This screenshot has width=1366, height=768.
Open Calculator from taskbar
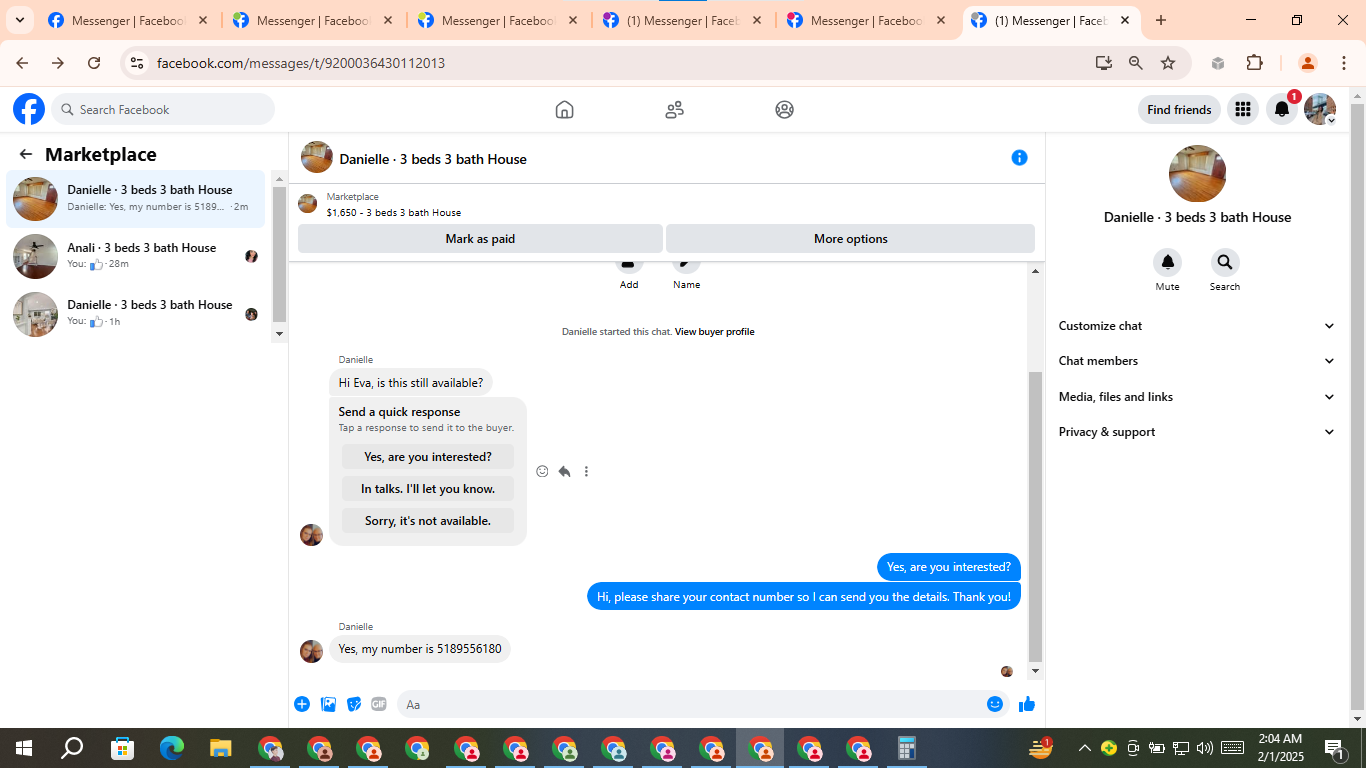click(x=907, y=748)
